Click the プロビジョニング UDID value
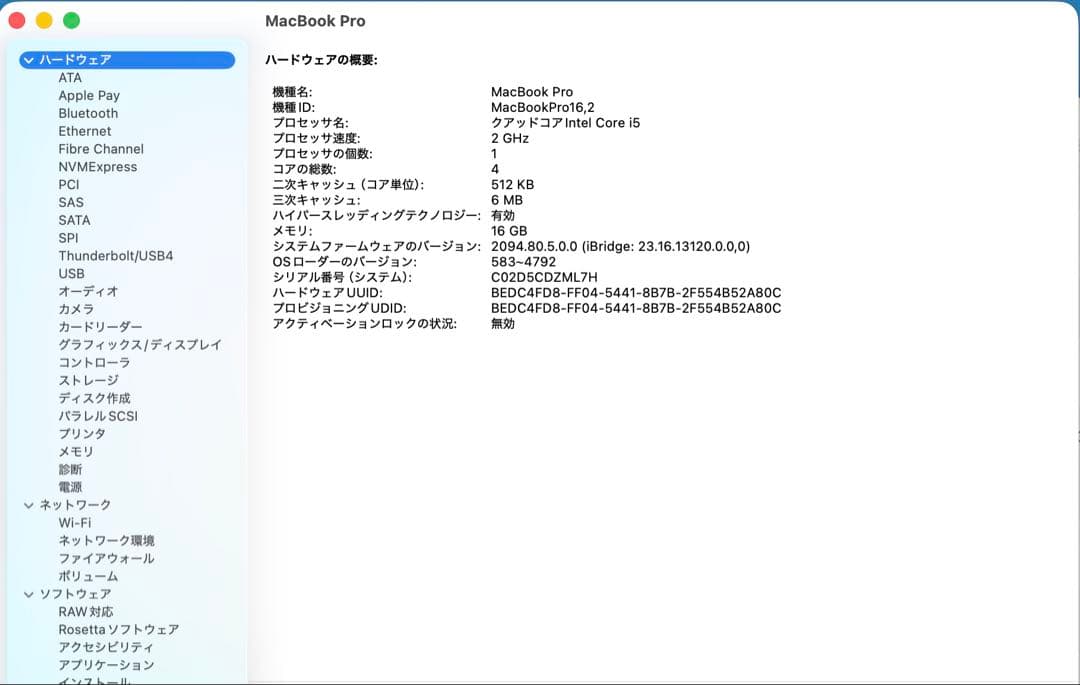 636,308
